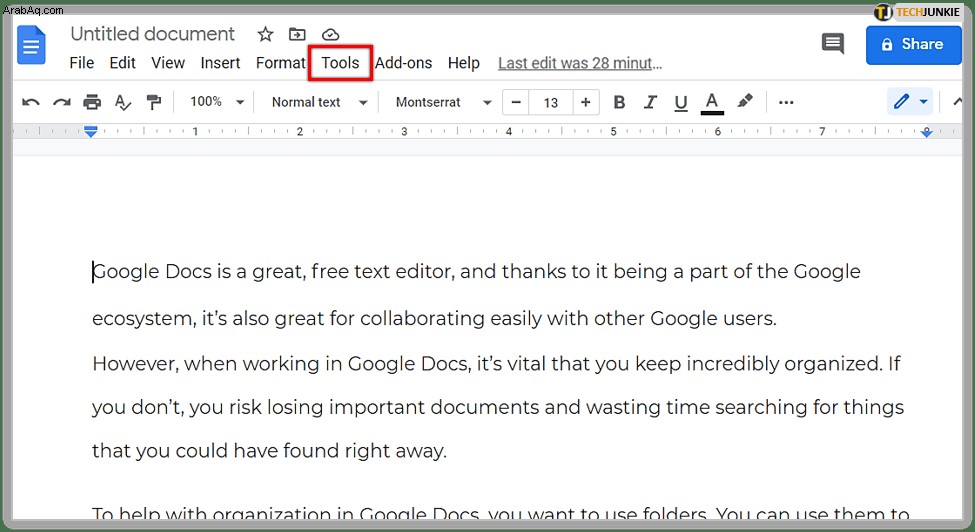This screenshot has height=532, width=975.
Task: Click the word 'ecosystem' in the text
Action: [144, 319]
